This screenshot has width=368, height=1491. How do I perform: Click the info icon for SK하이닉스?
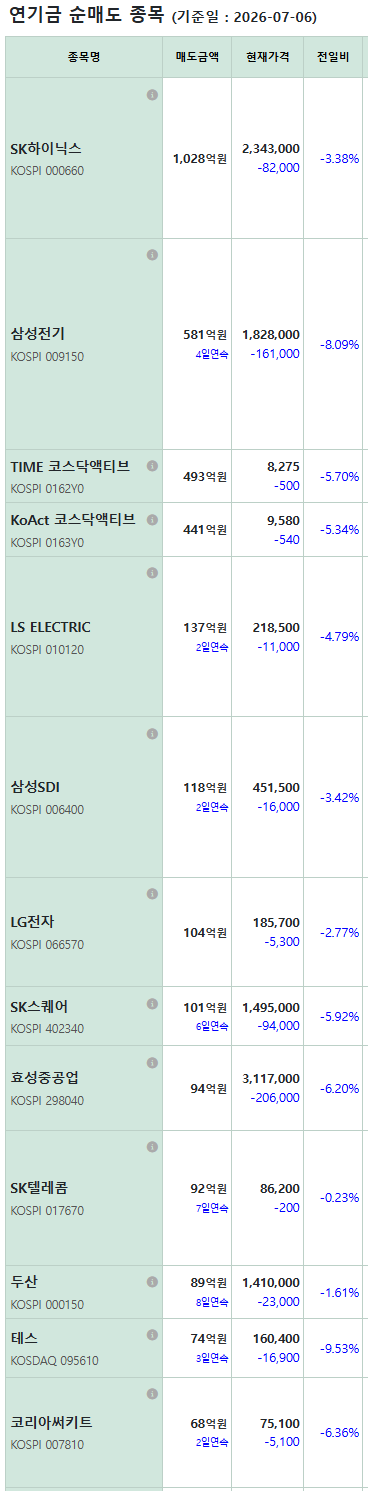click(152, 95)
